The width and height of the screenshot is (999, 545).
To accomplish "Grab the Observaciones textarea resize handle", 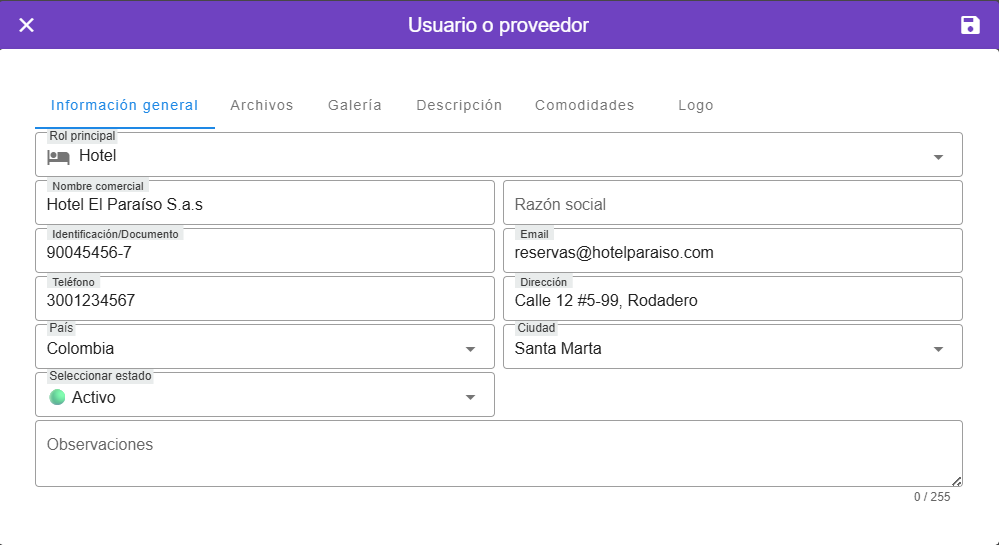I will (957, 481).
